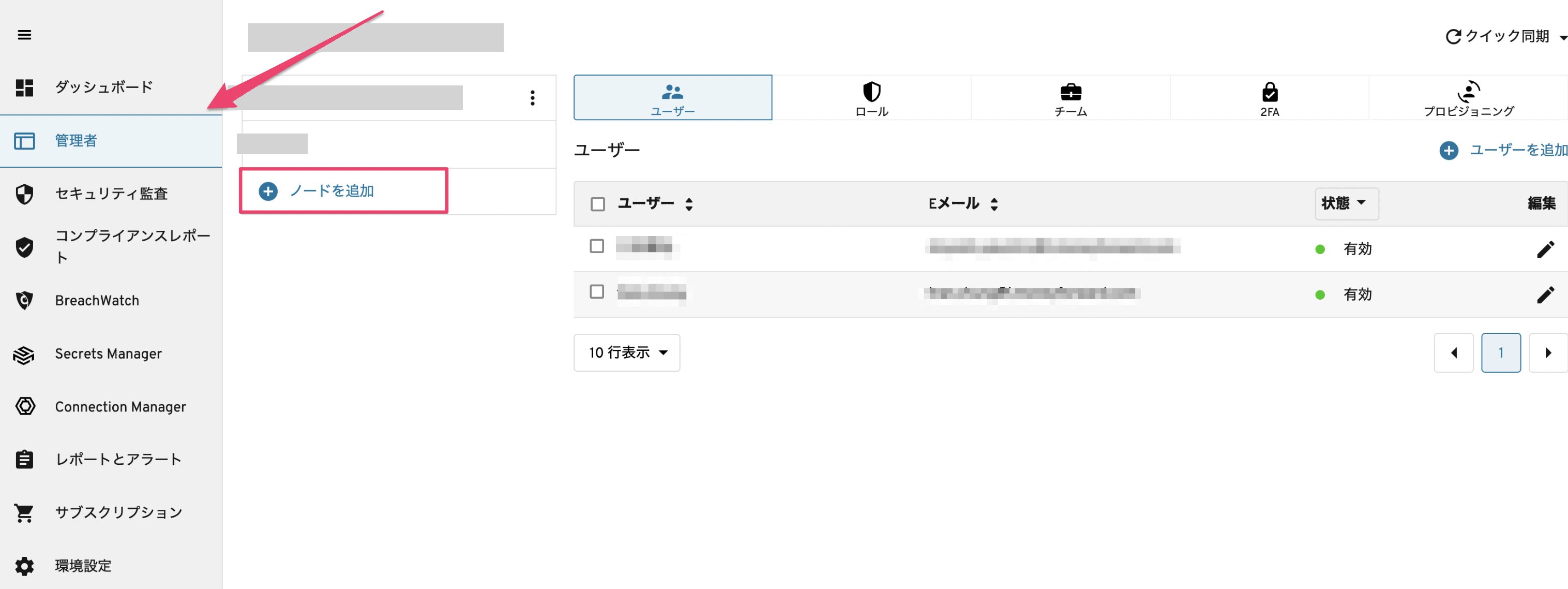Select page 1 in pagination

[1500, 352]
